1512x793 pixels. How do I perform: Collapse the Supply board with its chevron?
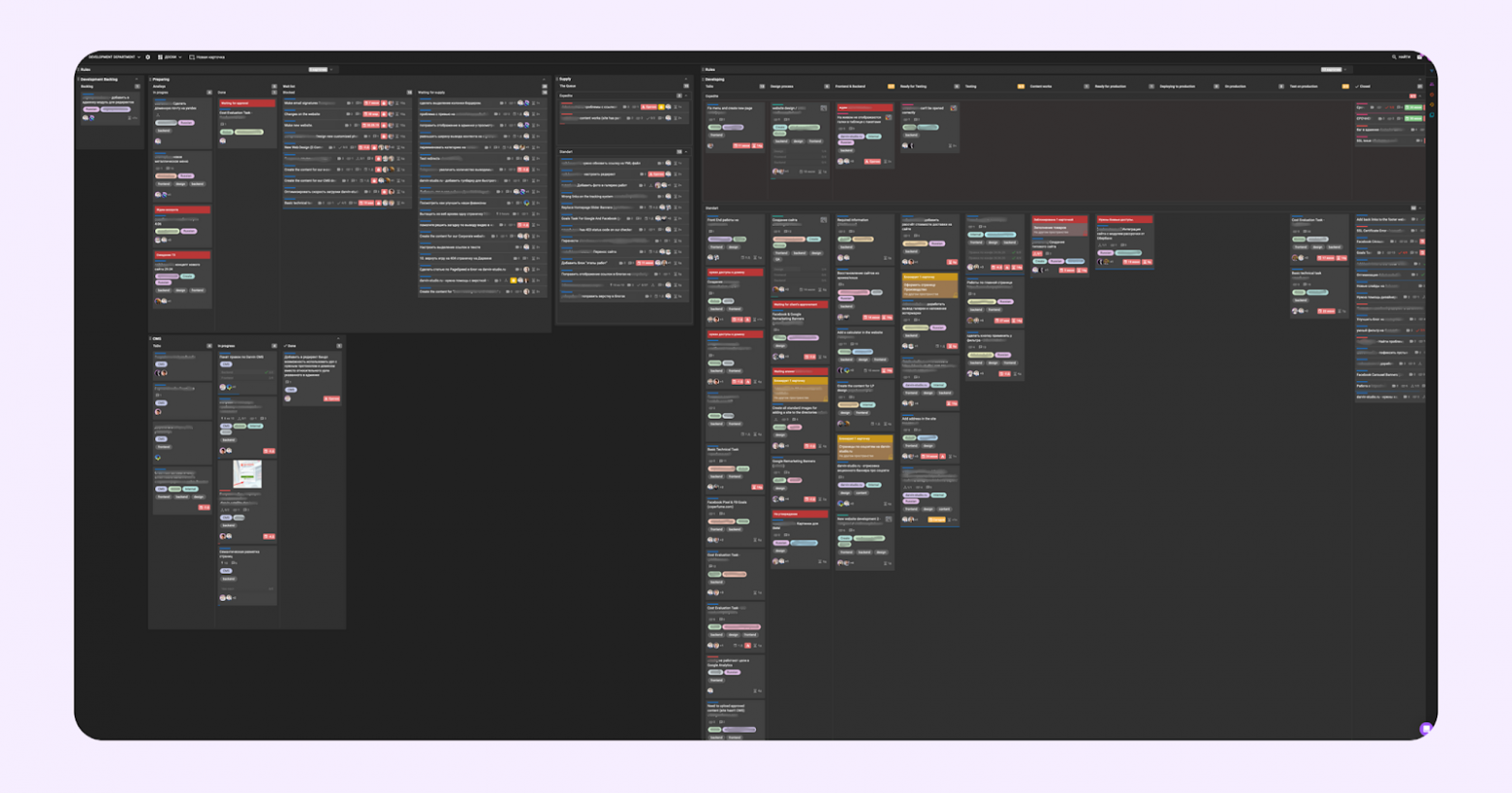pyautogui.click(x=686, y=79)
